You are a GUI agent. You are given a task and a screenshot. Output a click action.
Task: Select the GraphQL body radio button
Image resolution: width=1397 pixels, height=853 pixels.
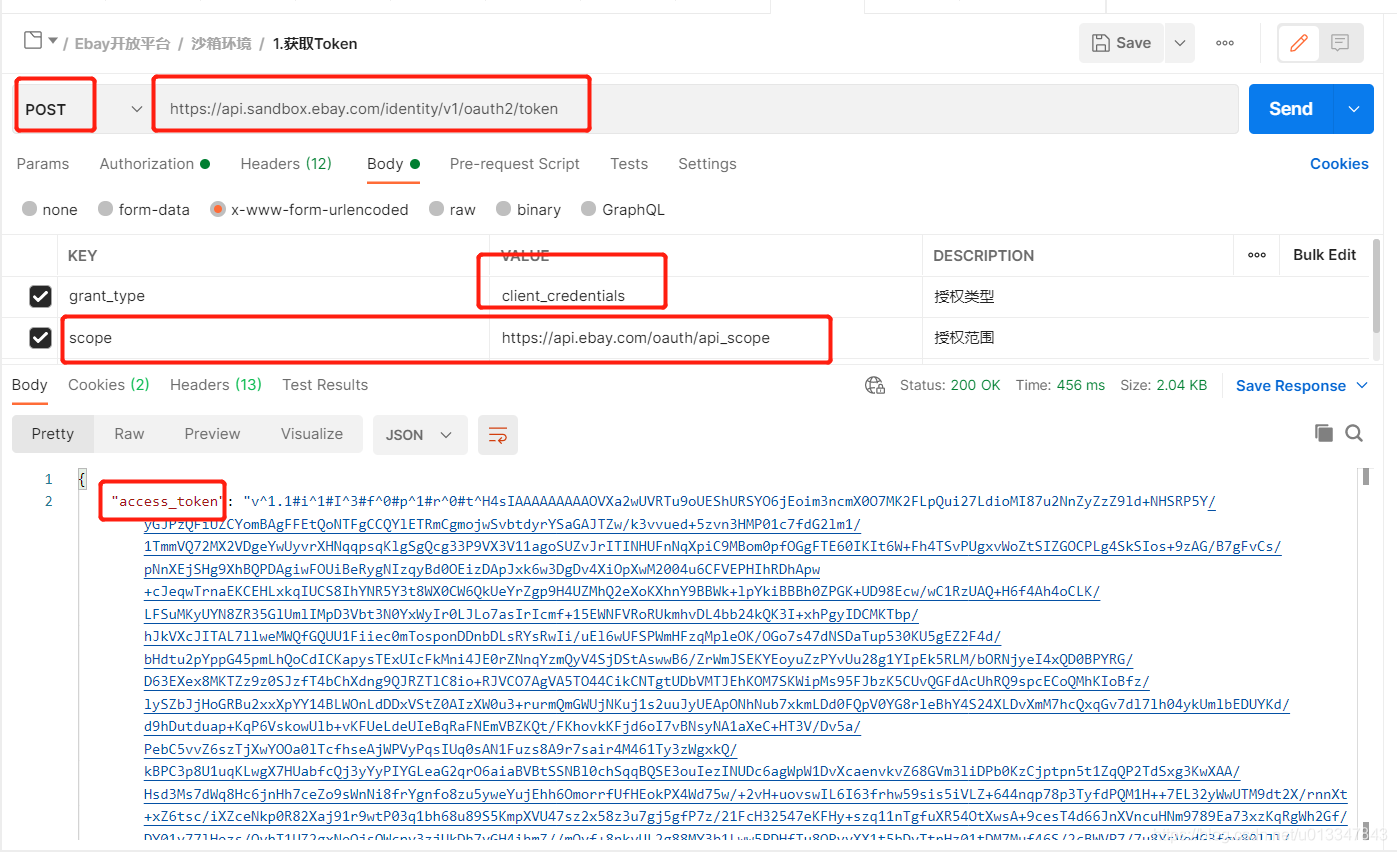coord(588,209)
